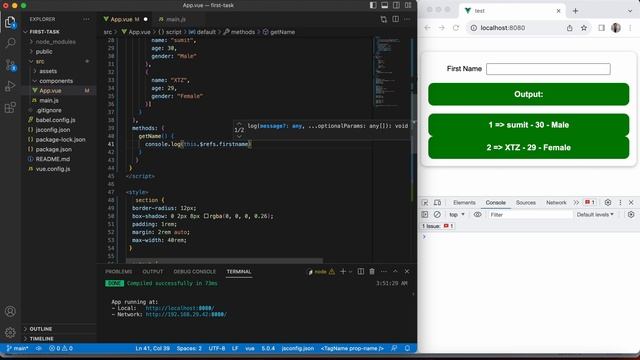Open editor more actions menu
Viewport: 640px width, 360px height.
point(407,19)
